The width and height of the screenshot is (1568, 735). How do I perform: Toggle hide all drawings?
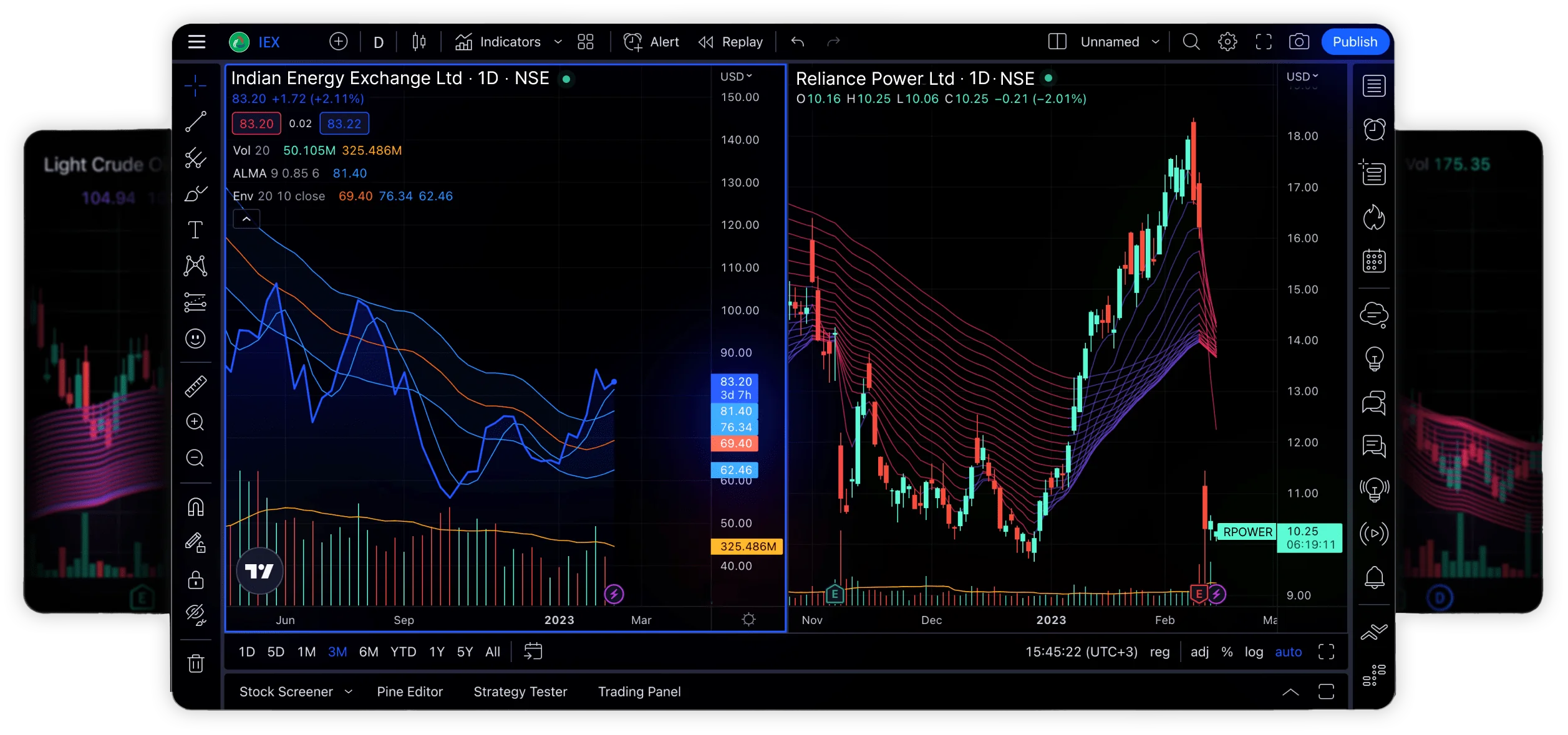196,615
